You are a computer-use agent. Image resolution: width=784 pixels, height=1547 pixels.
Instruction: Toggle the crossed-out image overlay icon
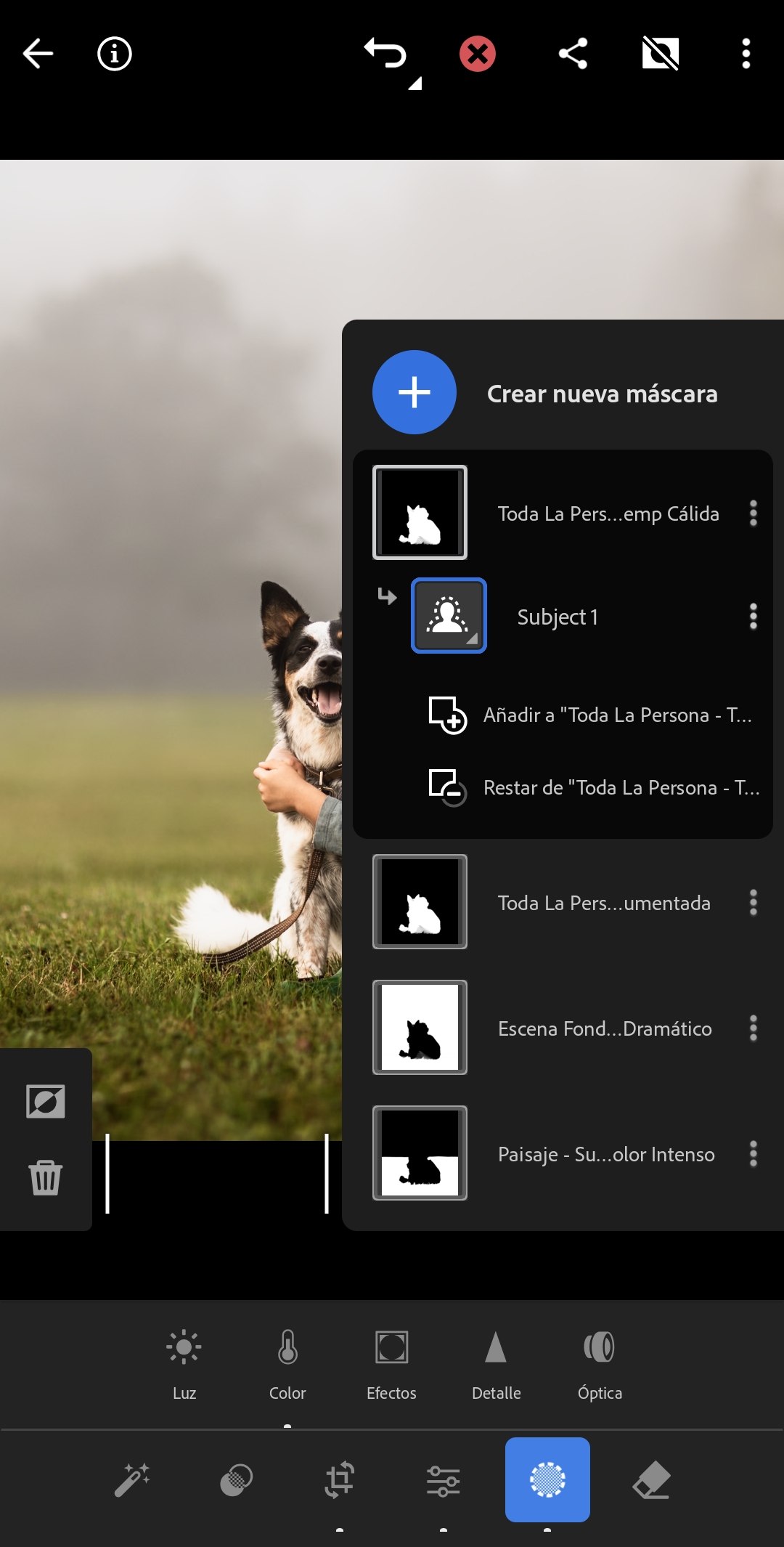661,54
